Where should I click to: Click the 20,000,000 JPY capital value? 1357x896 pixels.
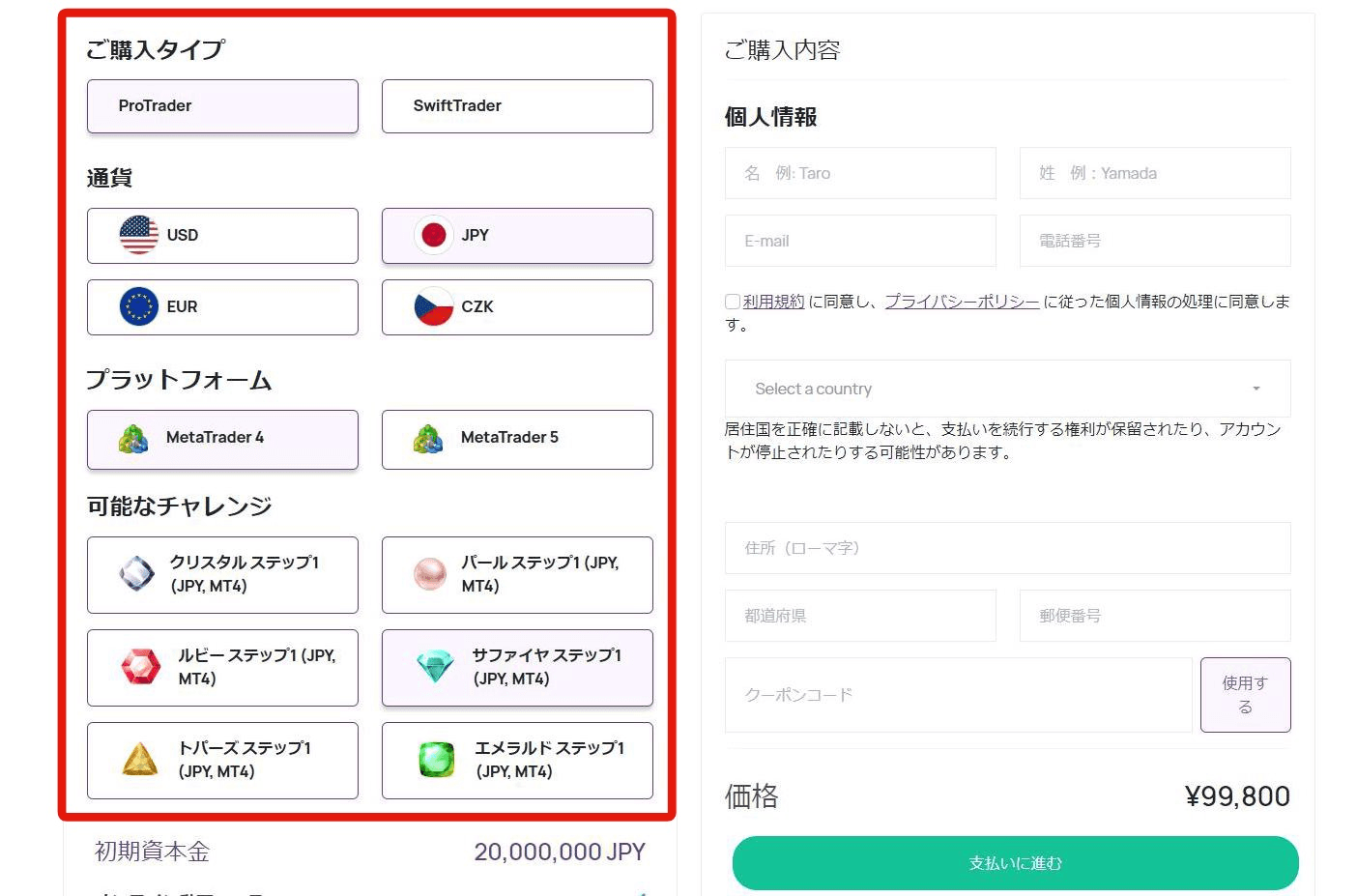(560, 852)
